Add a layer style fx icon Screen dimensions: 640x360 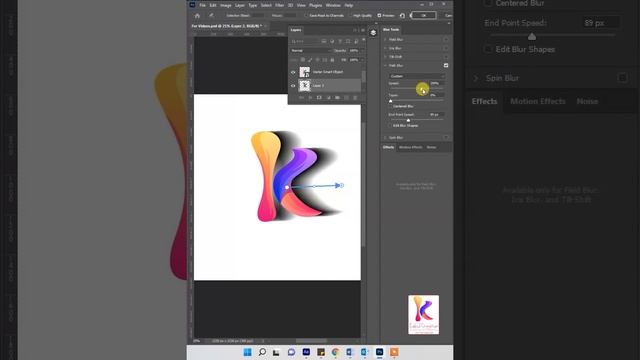[x=310, y=98]
